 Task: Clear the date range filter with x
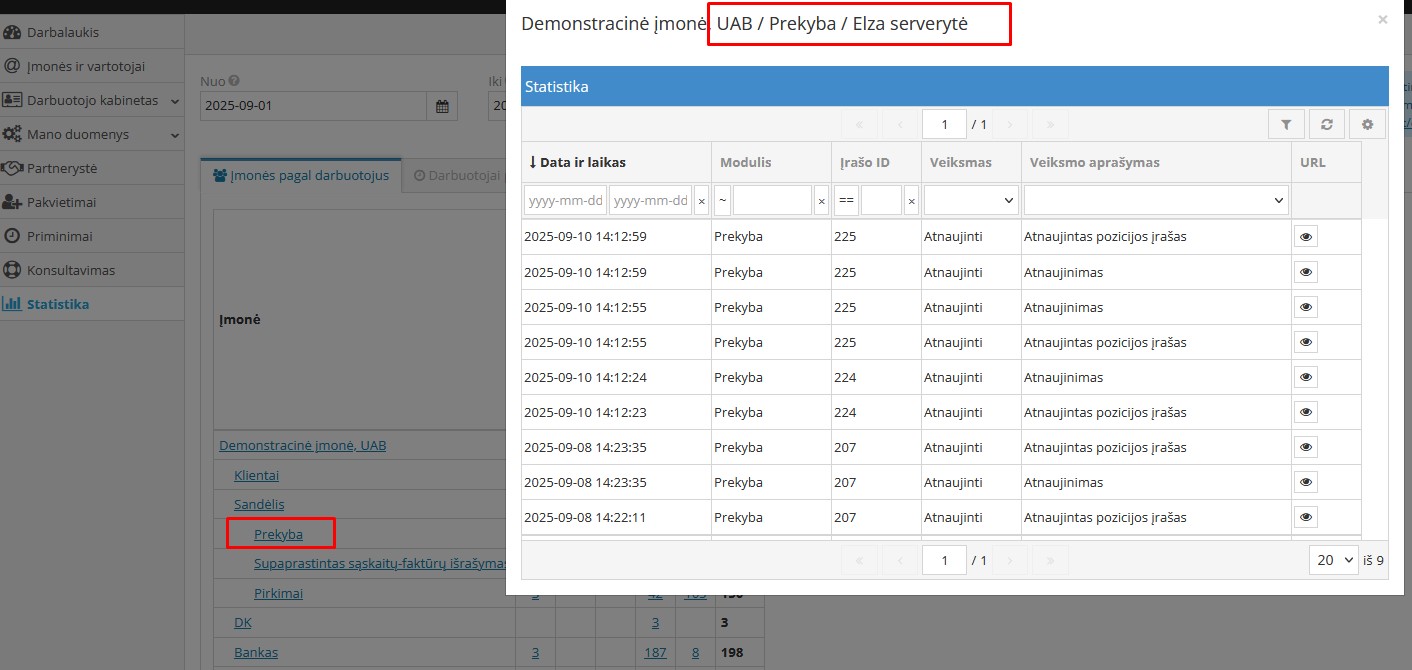[x=701, y=201]
